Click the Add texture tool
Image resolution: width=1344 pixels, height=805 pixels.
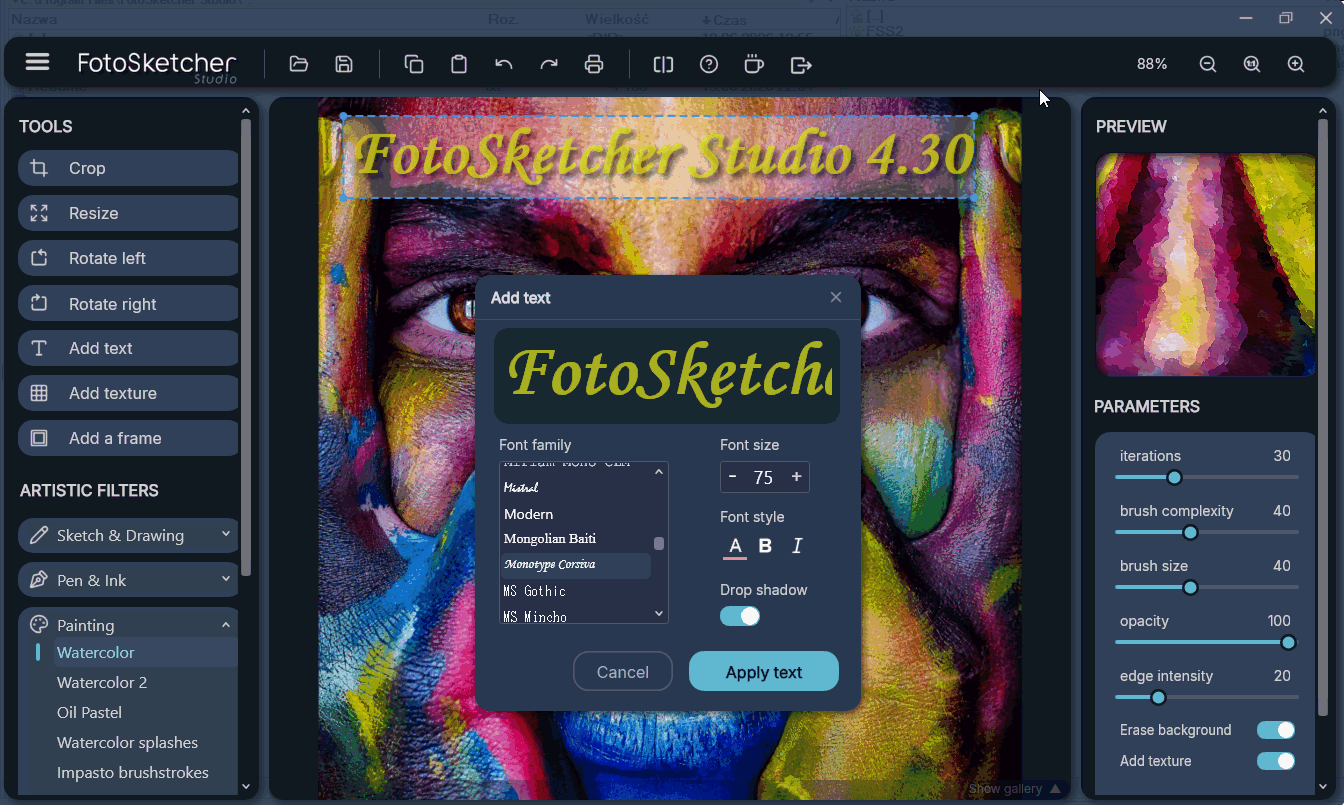coord(129,393)
